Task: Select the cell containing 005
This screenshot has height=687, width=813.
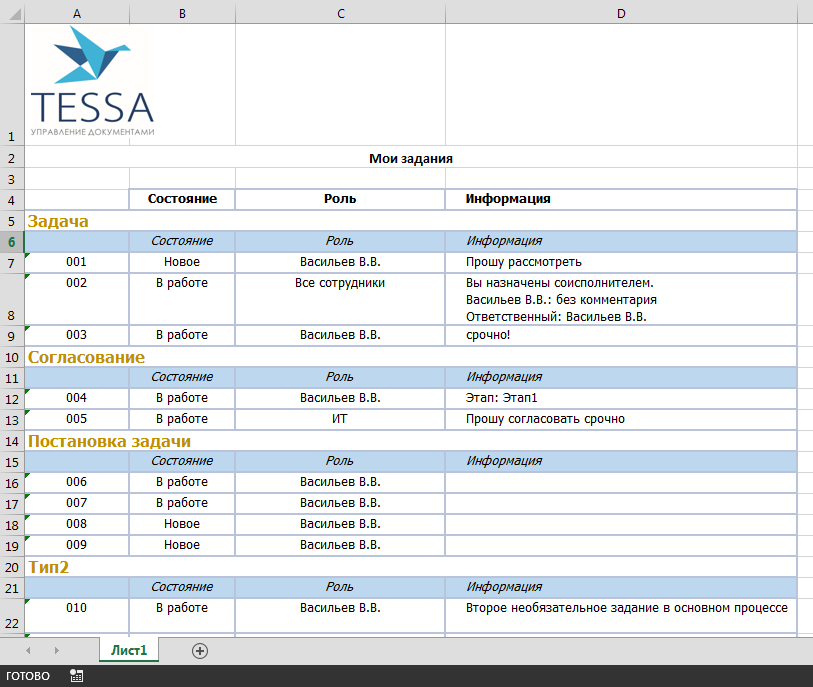Action: pyautogui.click(x=77, y=419)
